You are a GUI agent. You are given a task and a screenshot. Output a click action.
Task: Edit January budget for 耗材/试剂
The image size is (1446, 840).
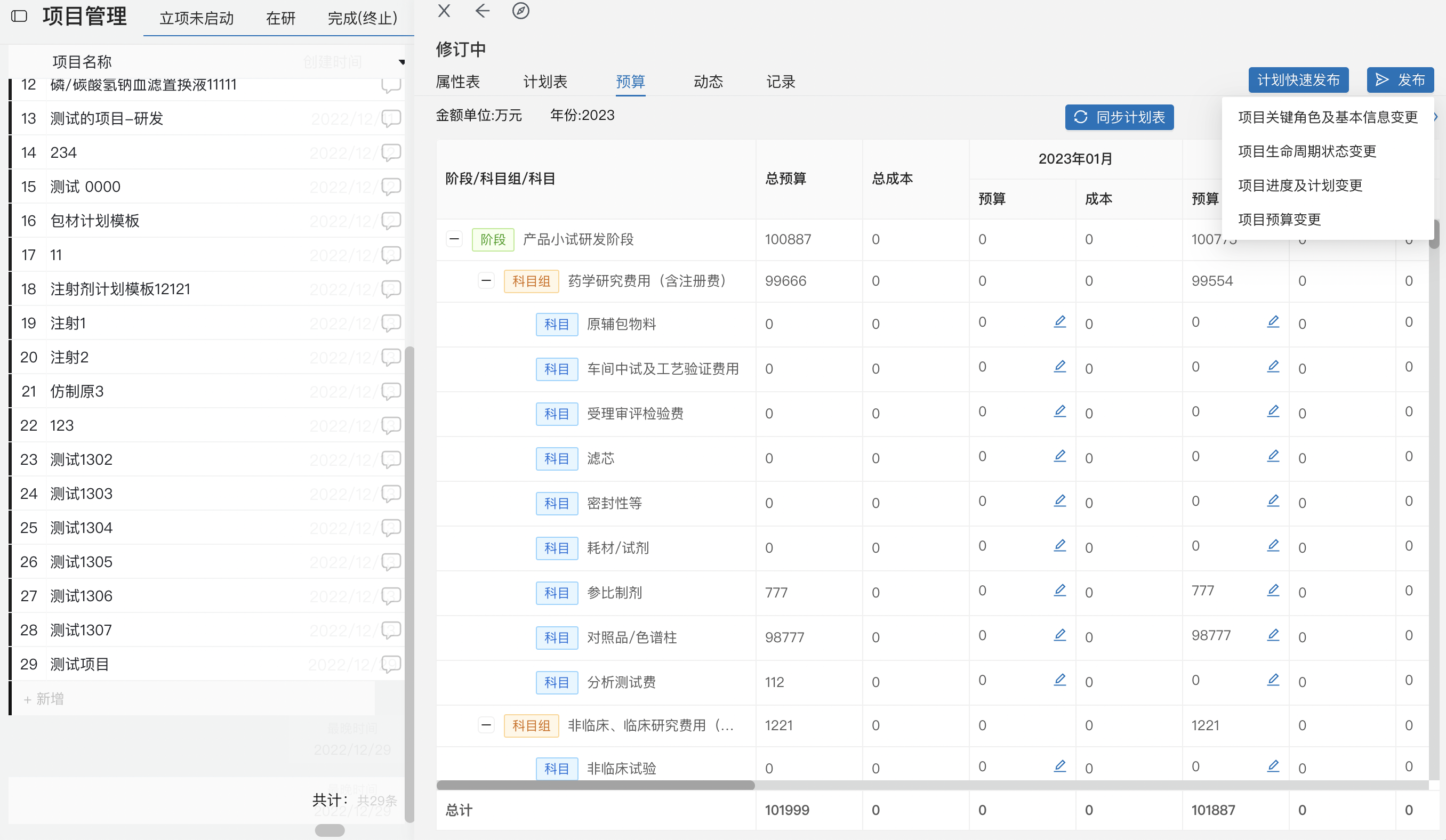click(x=1060, y=546)
